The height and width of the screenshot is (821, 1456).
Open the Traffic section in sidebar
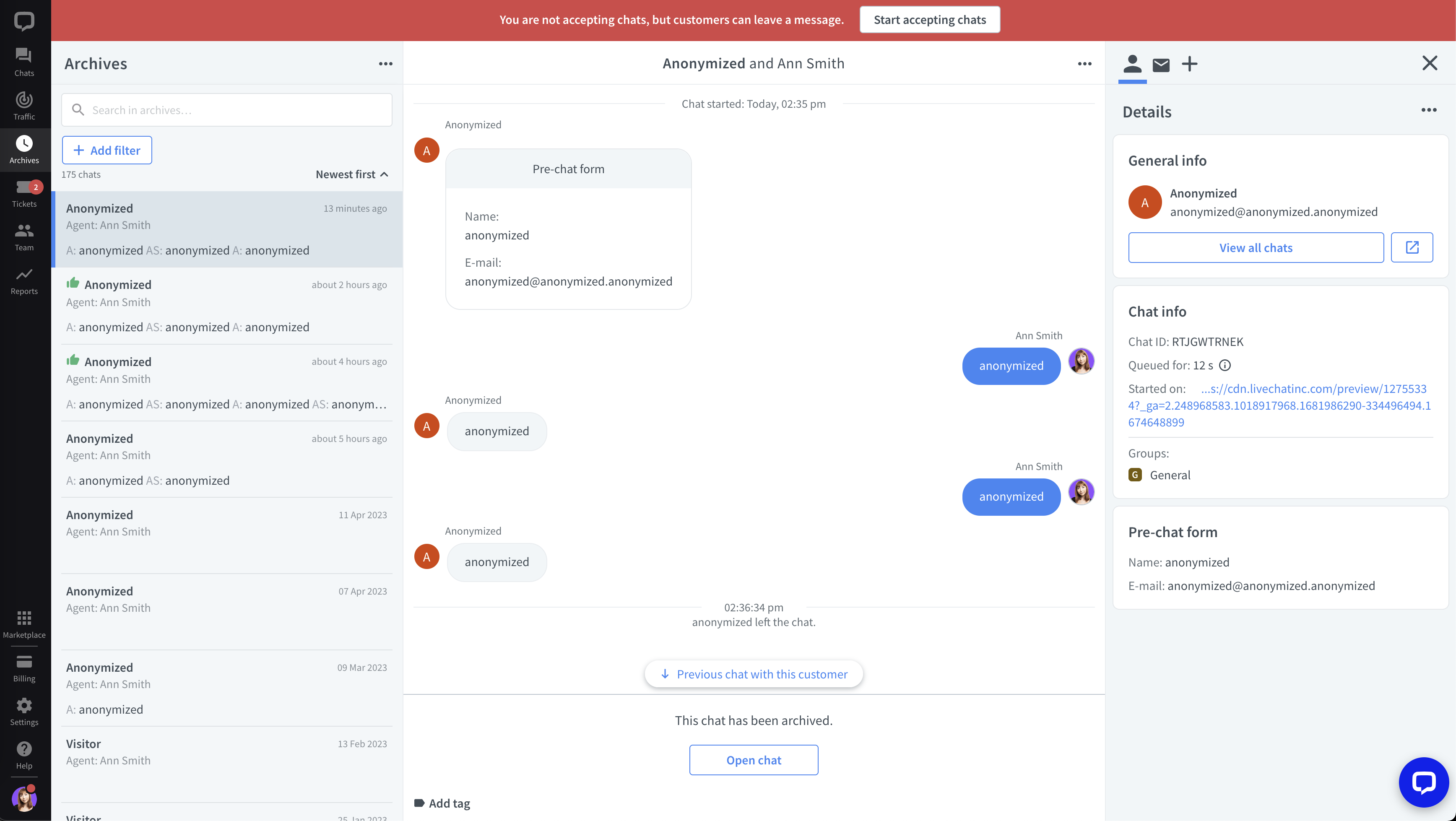point(24,106)
